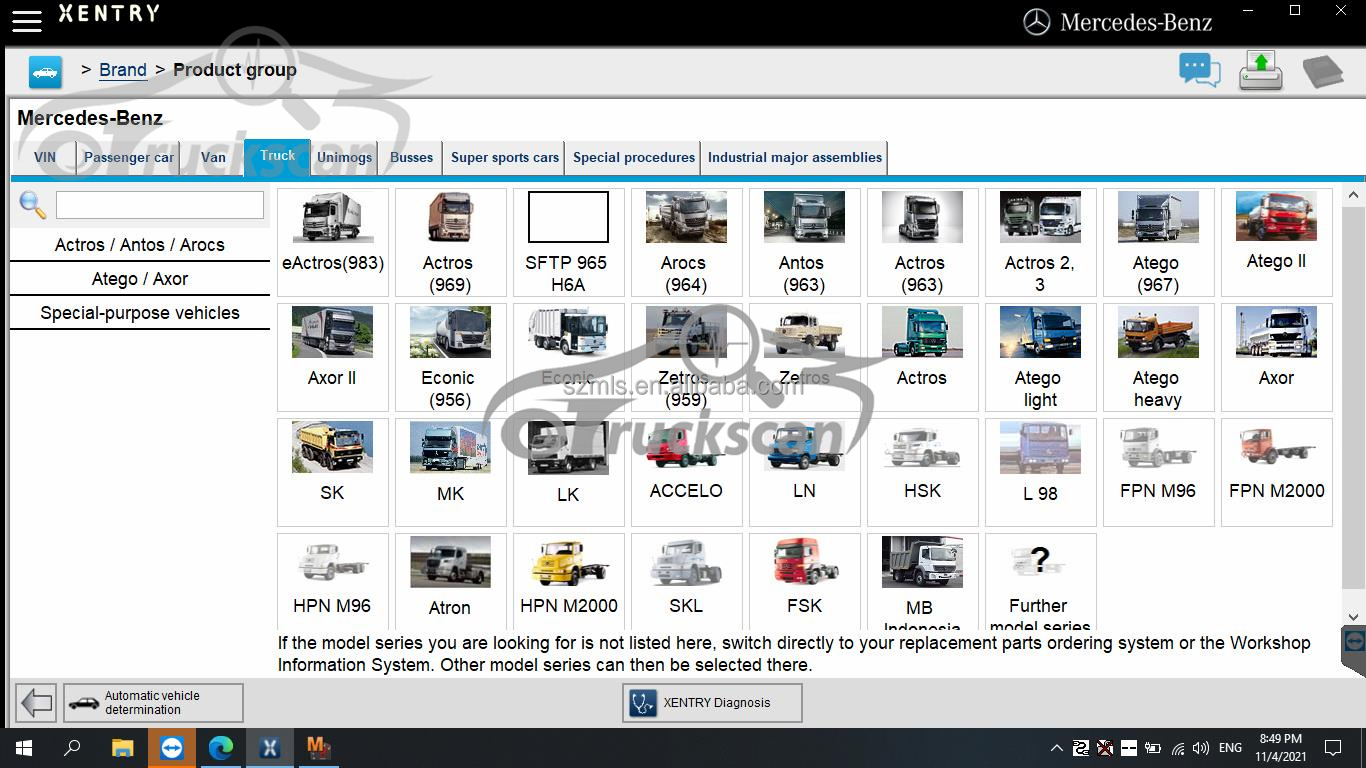Select the MK truck tile

click(451, 472)
